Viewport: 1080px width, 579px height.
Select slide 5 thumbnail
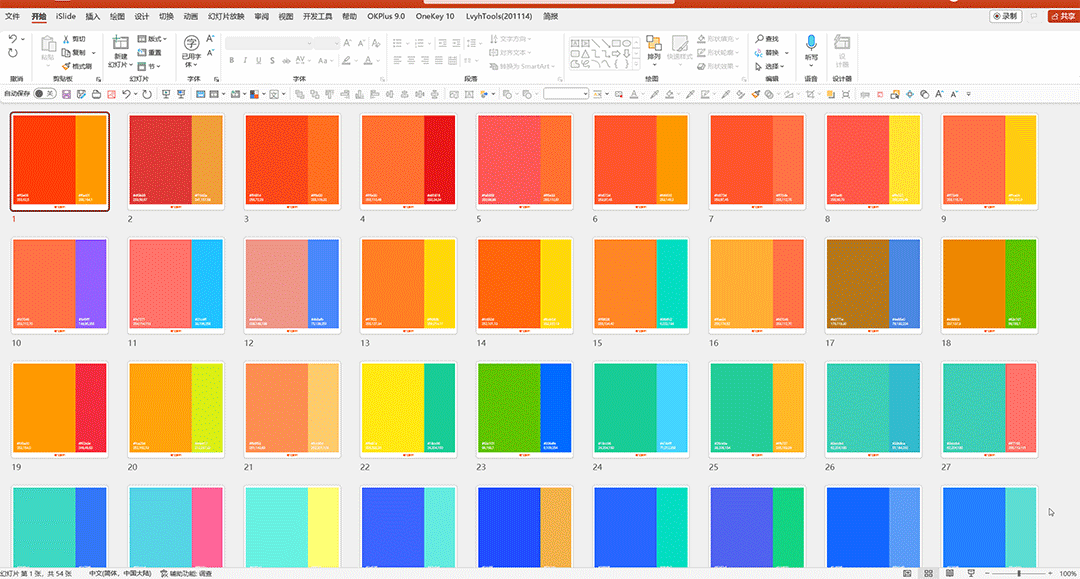(524, 162)
